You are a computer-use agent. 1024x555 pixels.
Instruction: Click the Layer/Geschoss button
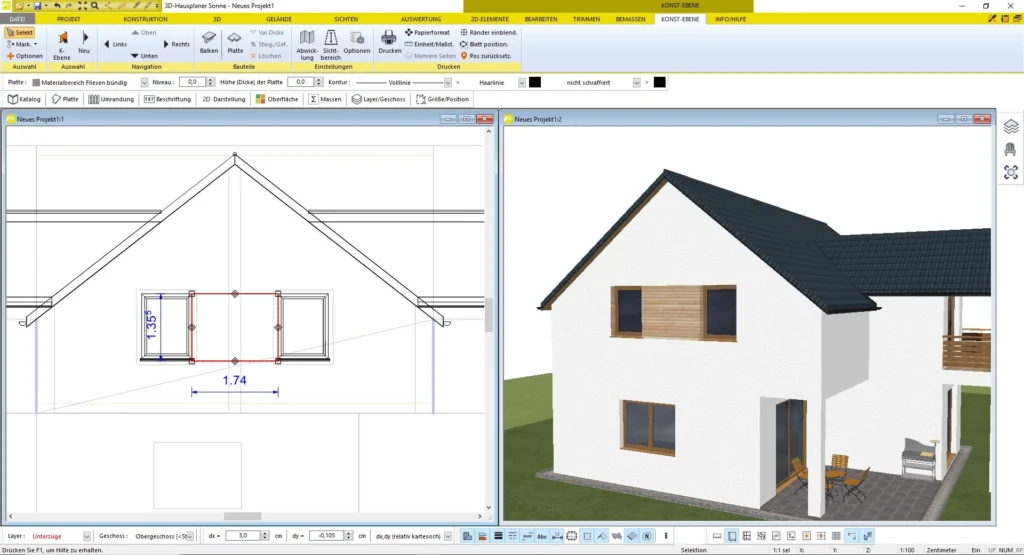click(x=379, y=99)
